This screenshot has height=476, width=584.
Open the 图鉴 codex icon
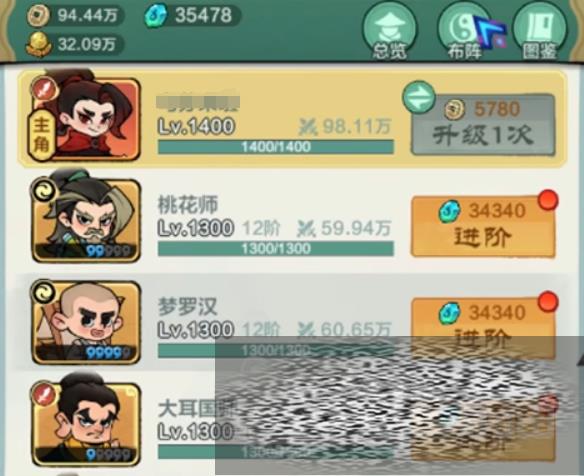click(x=540, y=32)
